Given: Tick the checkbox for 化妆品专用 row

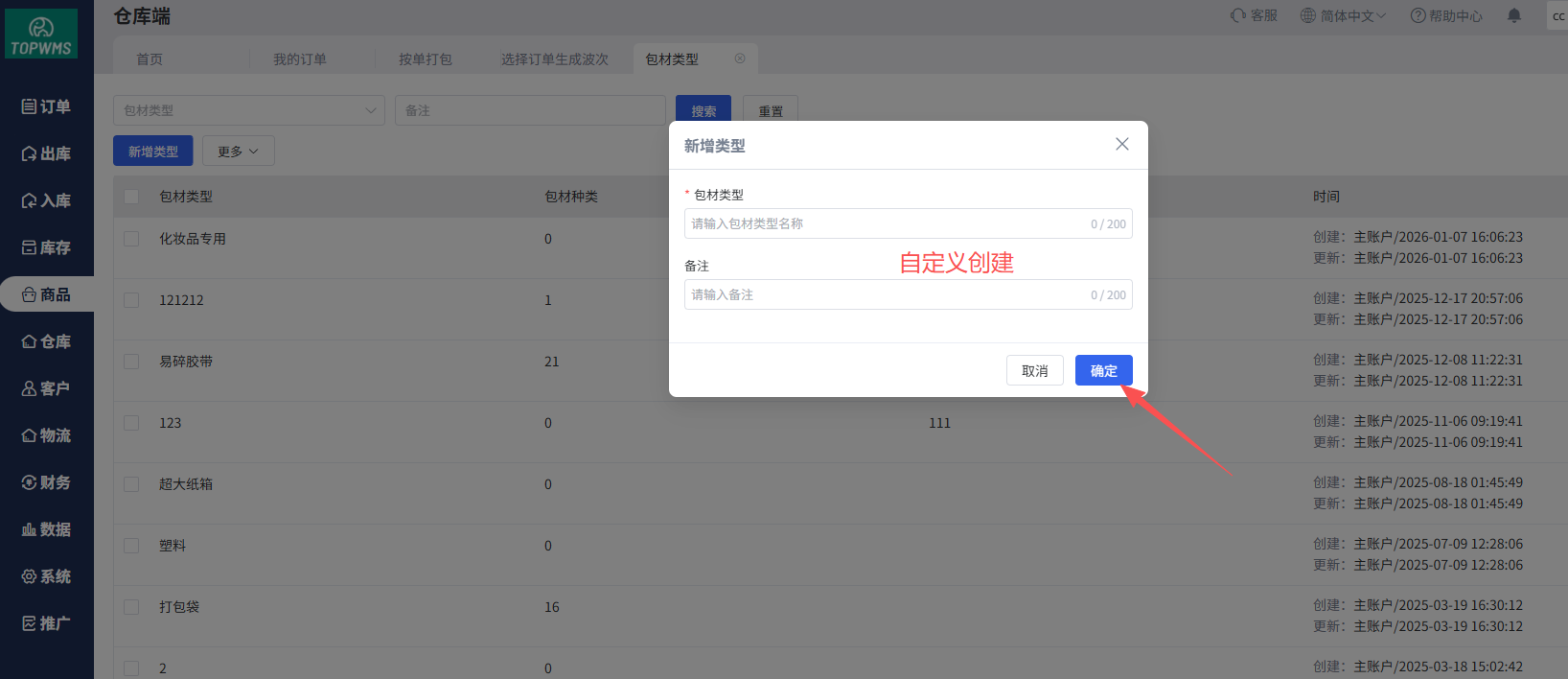Looking at the screenshot, I should pyautogui.click(x=131, y=239).
